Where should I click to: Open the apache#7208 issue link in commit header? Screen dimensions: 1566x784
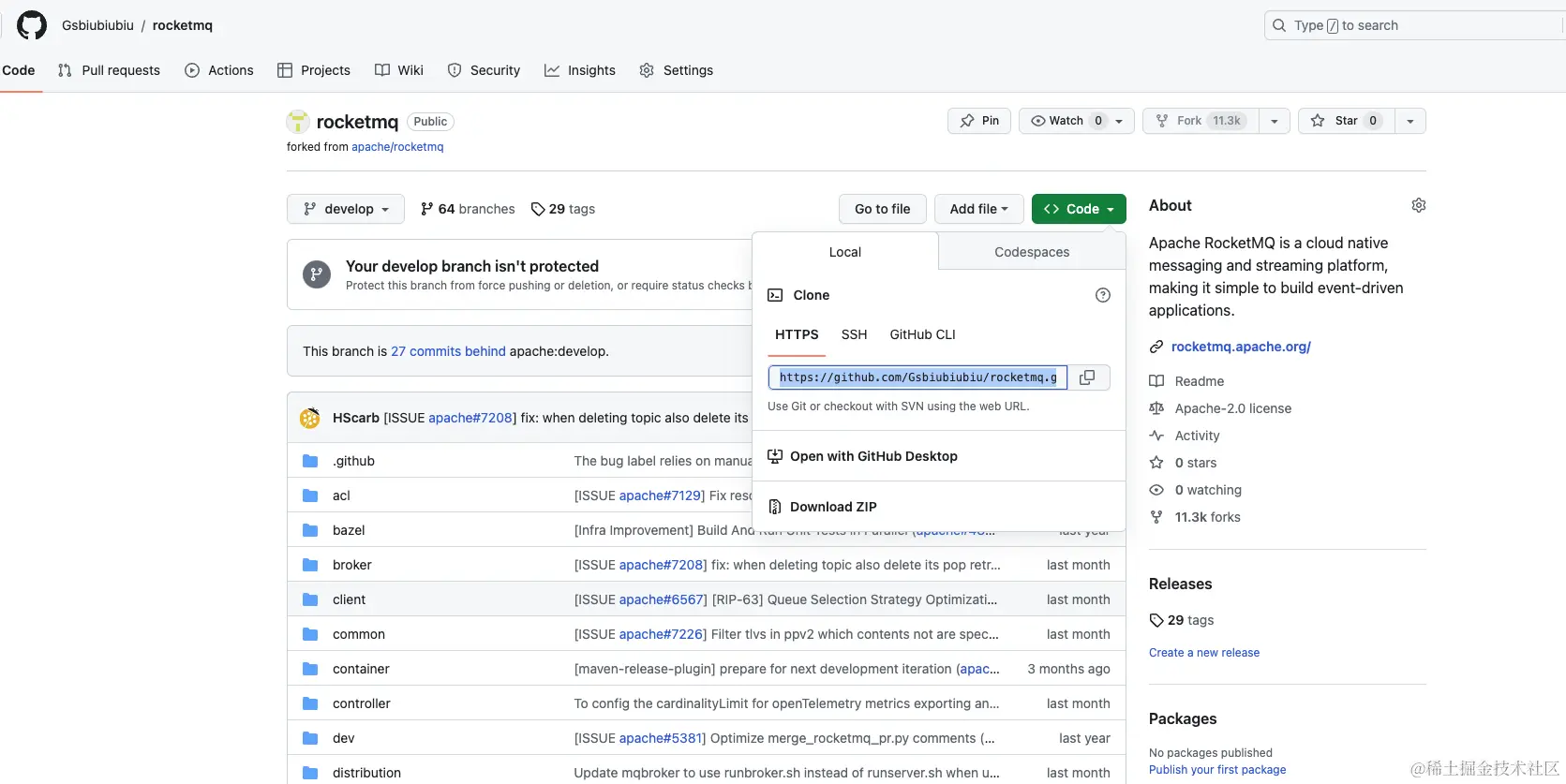470,418
